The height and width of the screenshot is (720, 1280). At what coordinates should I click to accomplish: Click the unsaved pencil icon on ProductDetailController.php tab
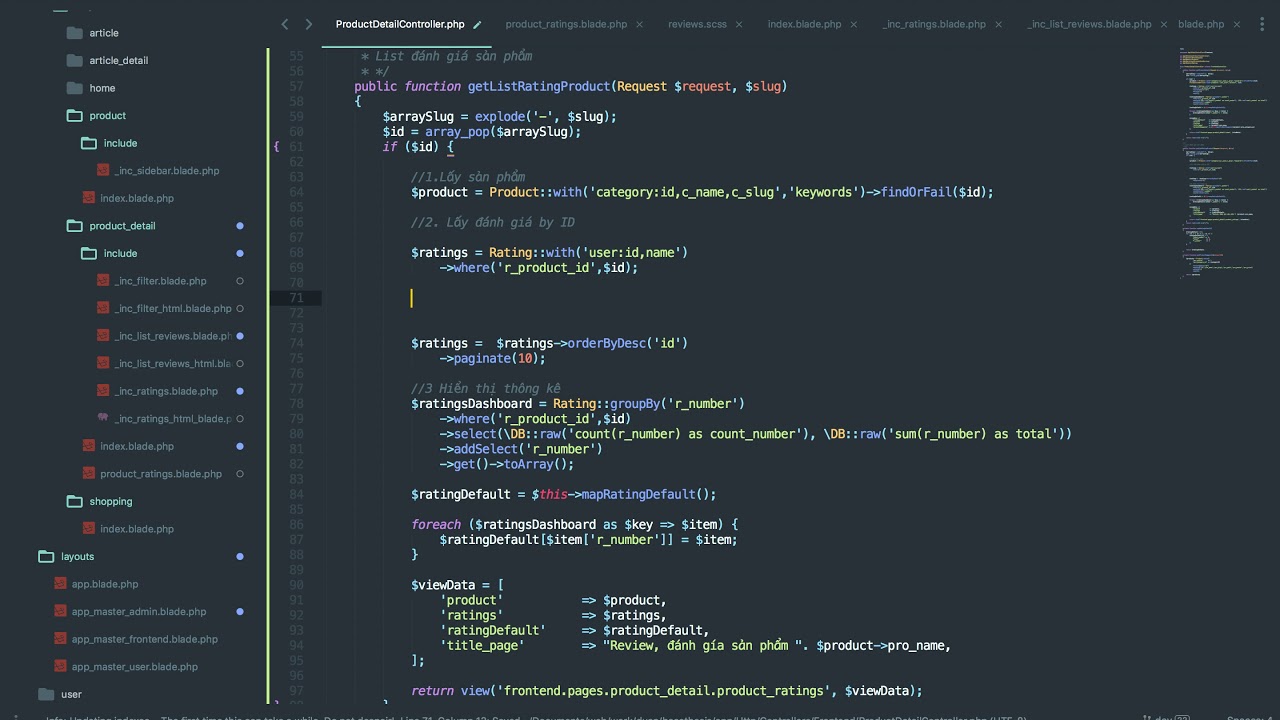click(x=477, y=24)
